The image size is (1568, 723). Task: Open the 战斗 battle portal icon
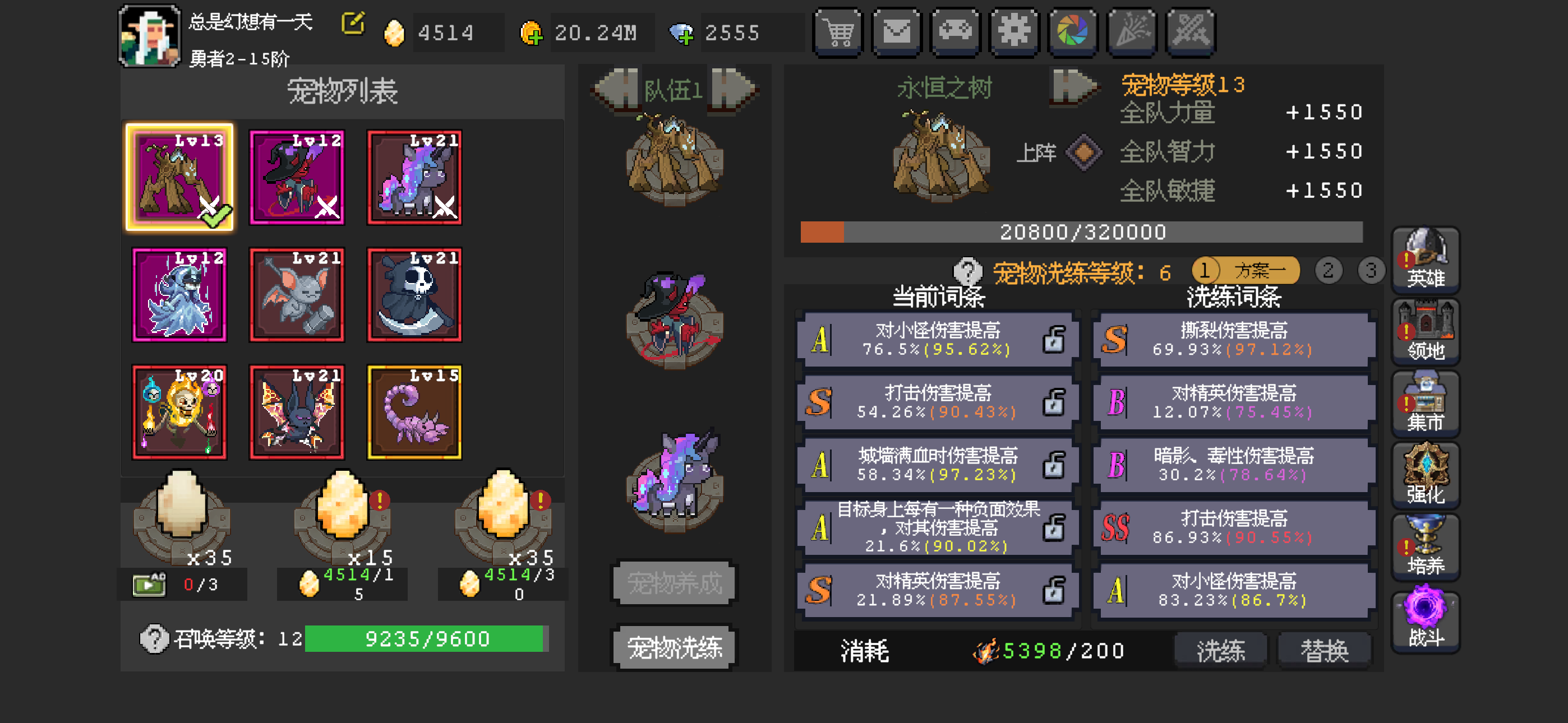(1426, 620)
